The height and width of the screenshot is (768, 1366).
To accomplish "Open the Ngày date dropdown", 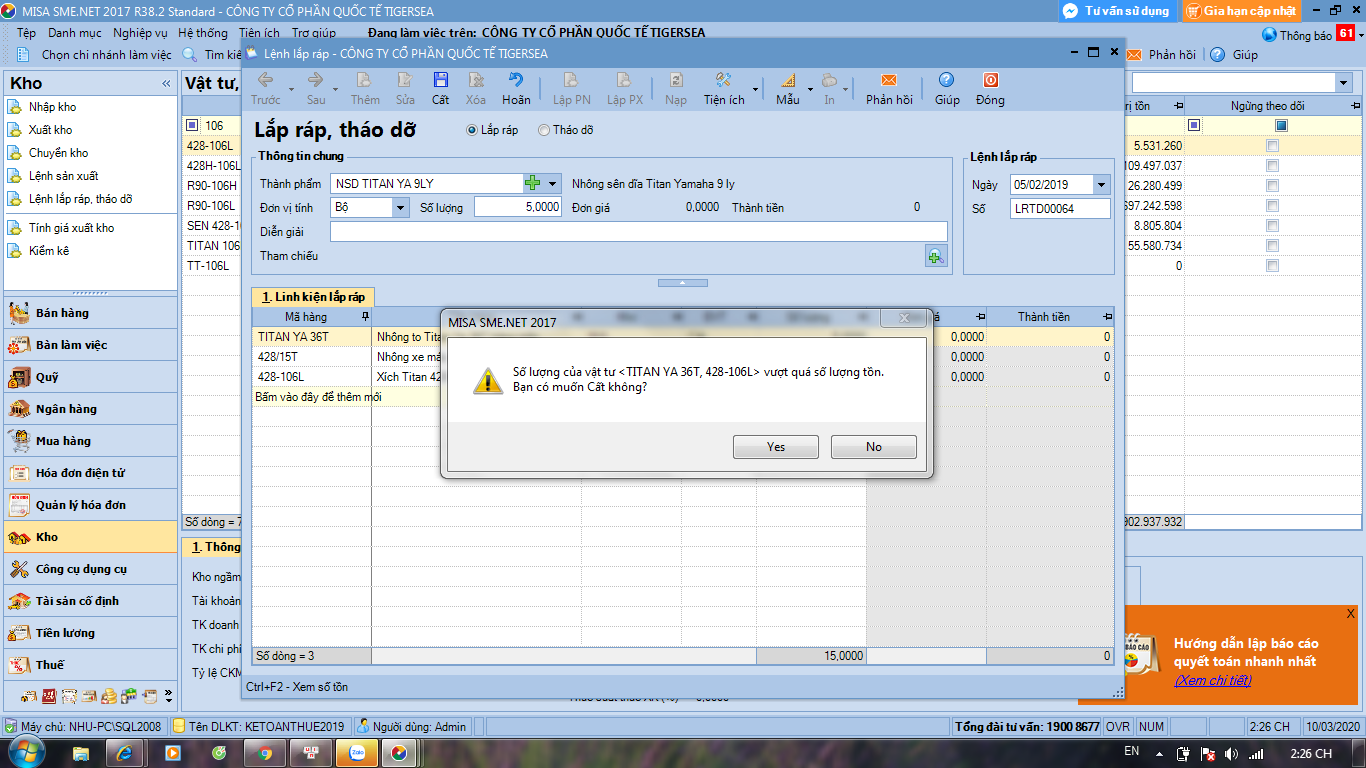I will click(x=1101, y=185).
